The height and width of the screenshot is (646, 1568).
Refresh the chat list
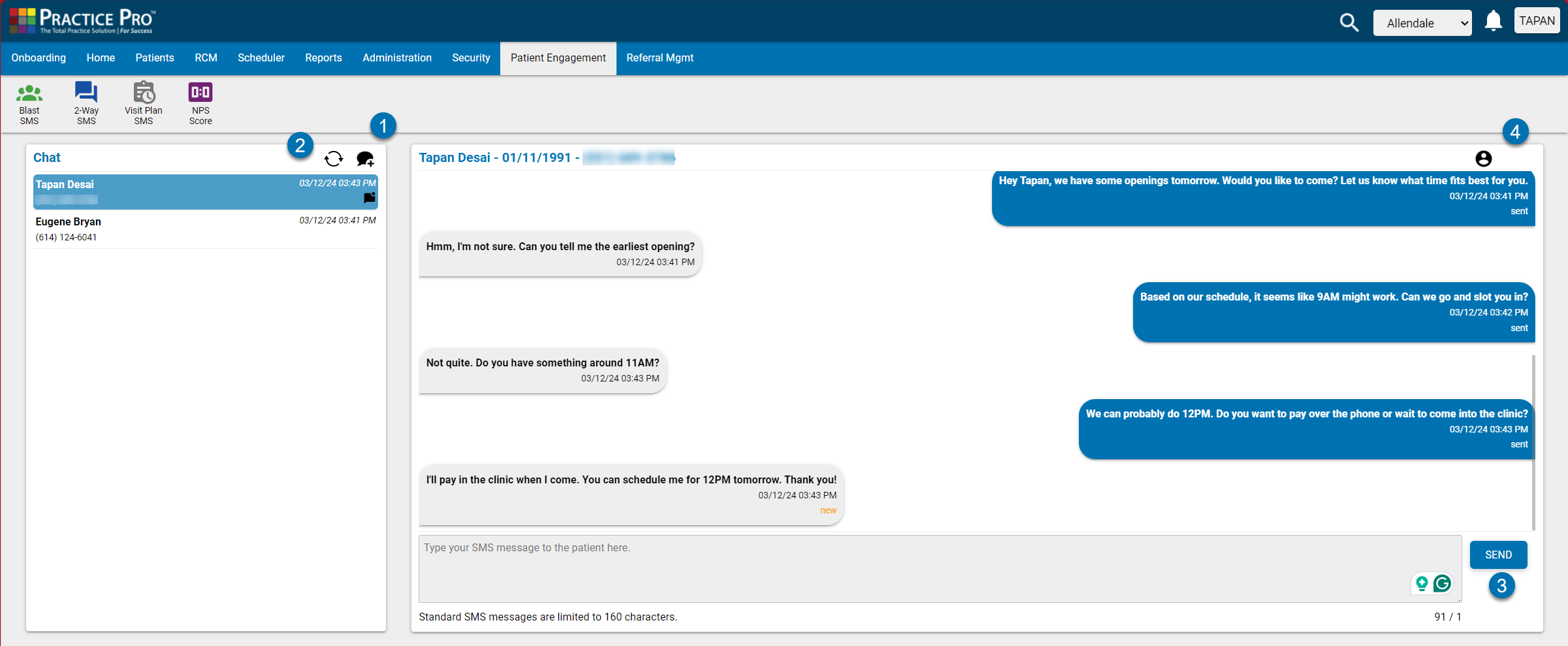tap(334, 158)
